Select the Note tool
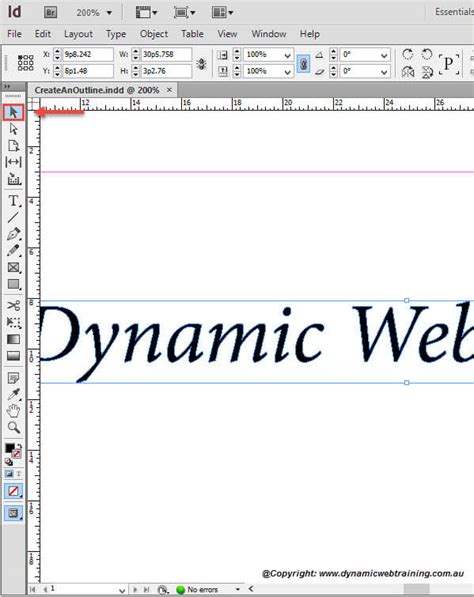 [13, 378]
